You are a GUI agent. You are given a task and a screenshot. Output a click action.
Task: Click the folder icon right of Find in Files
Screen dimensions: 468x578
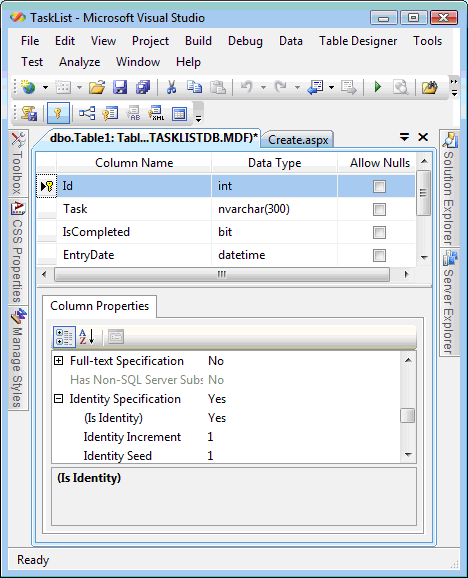click(x=430, y=87)
